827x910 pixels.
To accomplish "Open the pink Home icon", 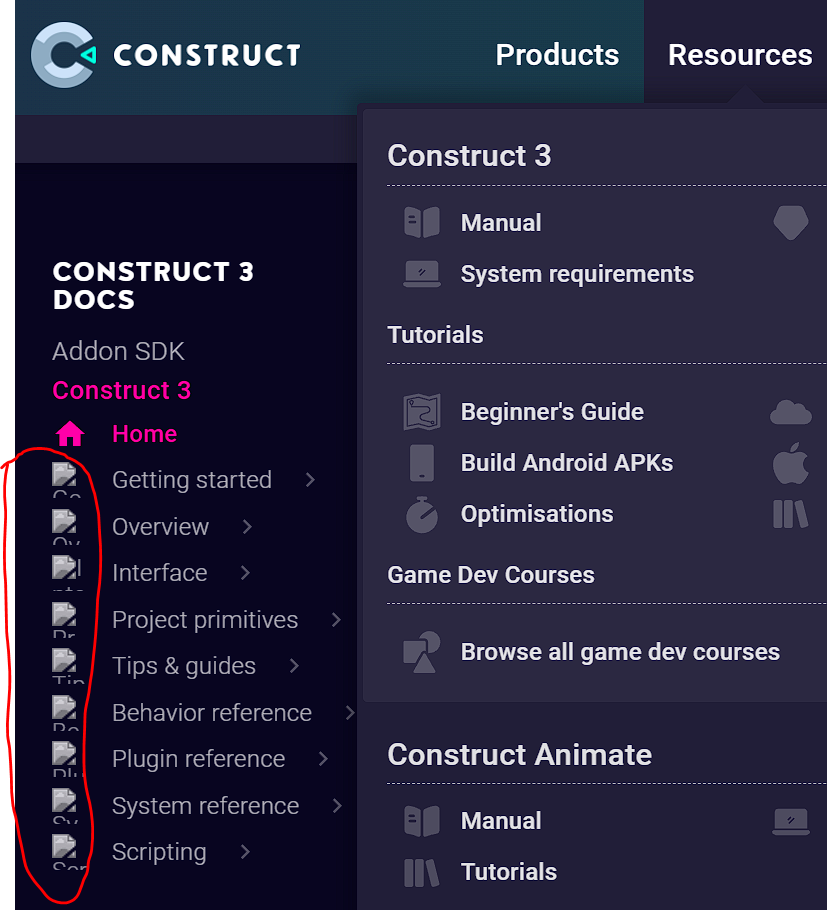I will [70, 434].
